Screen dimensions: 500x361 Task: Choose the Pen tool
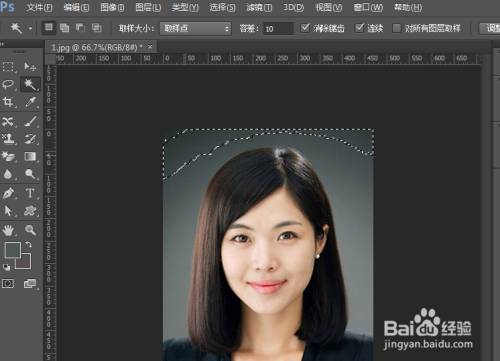point(8,193)
